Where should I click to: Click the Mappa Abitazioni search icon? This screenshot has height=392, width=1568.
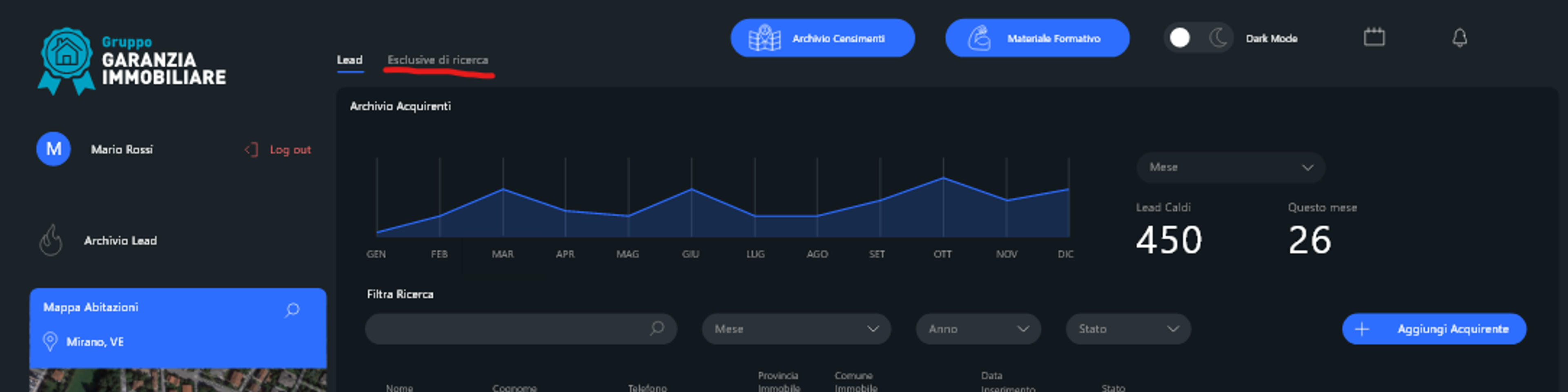(x=292, y=310)
